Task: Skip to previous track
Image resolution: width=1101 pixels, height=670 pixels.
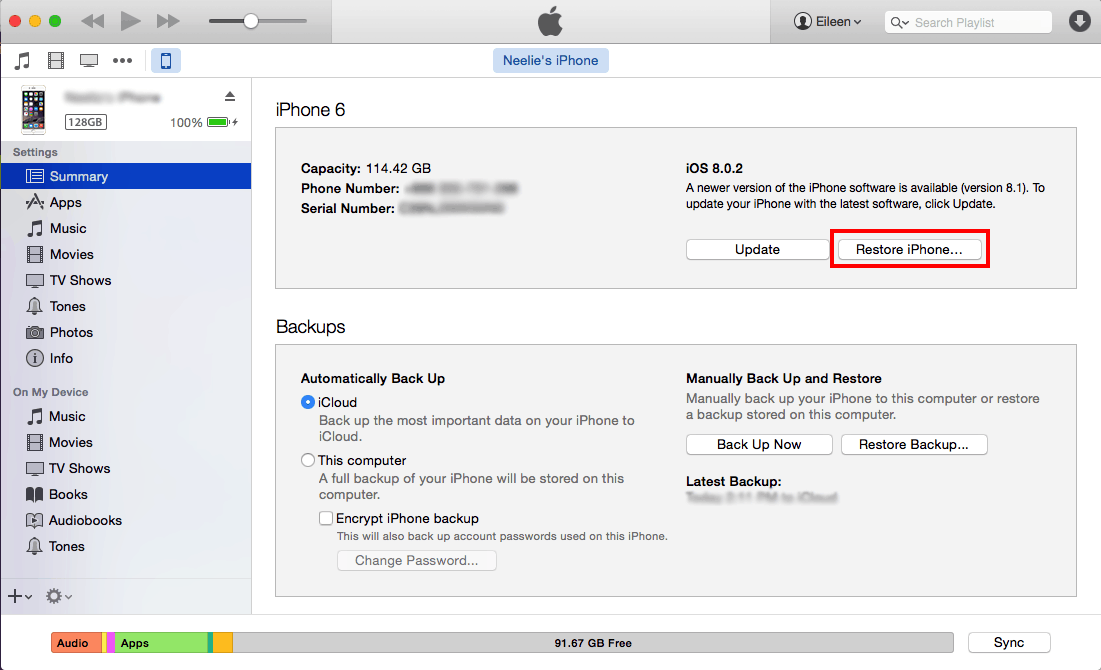Action: click(x=93, y=21)
